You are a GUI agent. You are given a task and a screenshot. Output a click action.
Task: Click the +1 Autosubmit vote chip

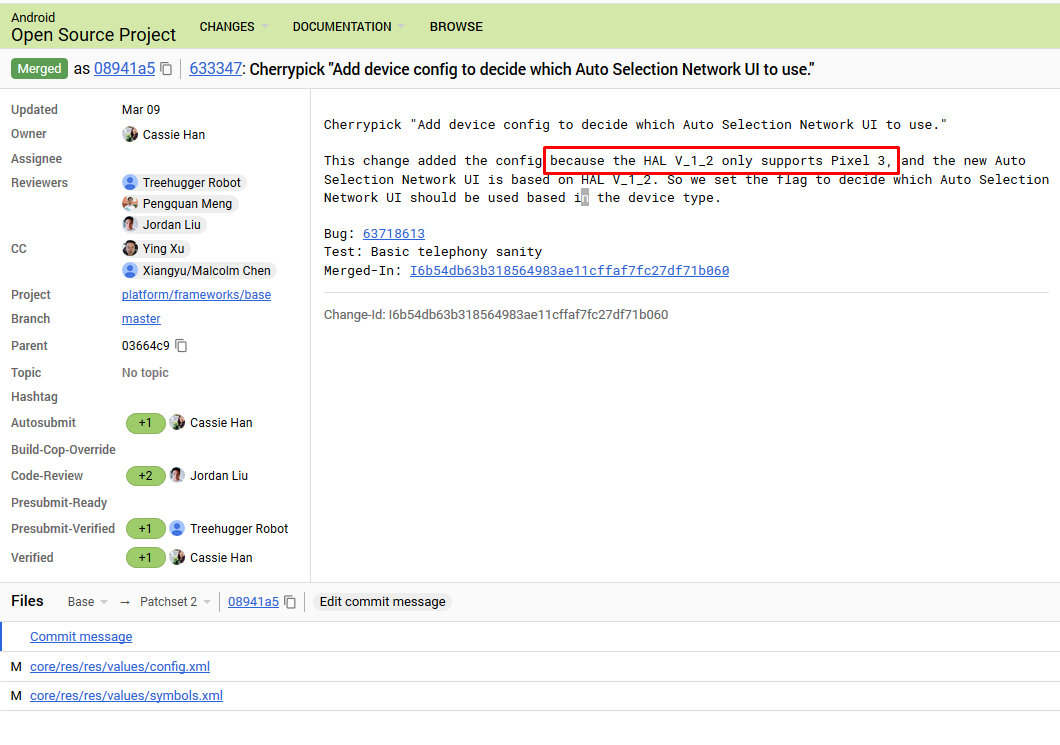(x=145, y=423)
